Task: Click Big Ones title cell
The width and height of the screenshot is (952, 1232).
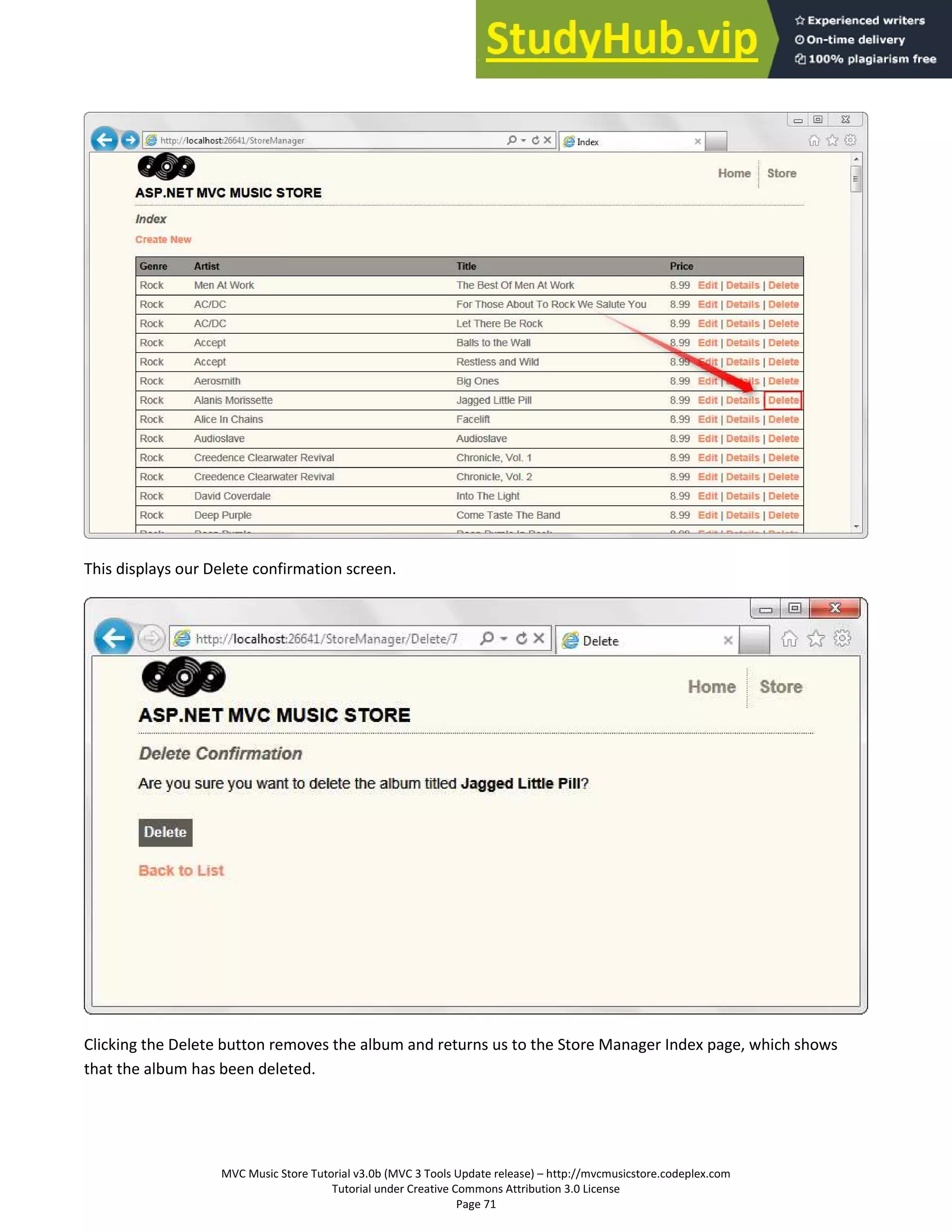Action: (x=478, y=381)
